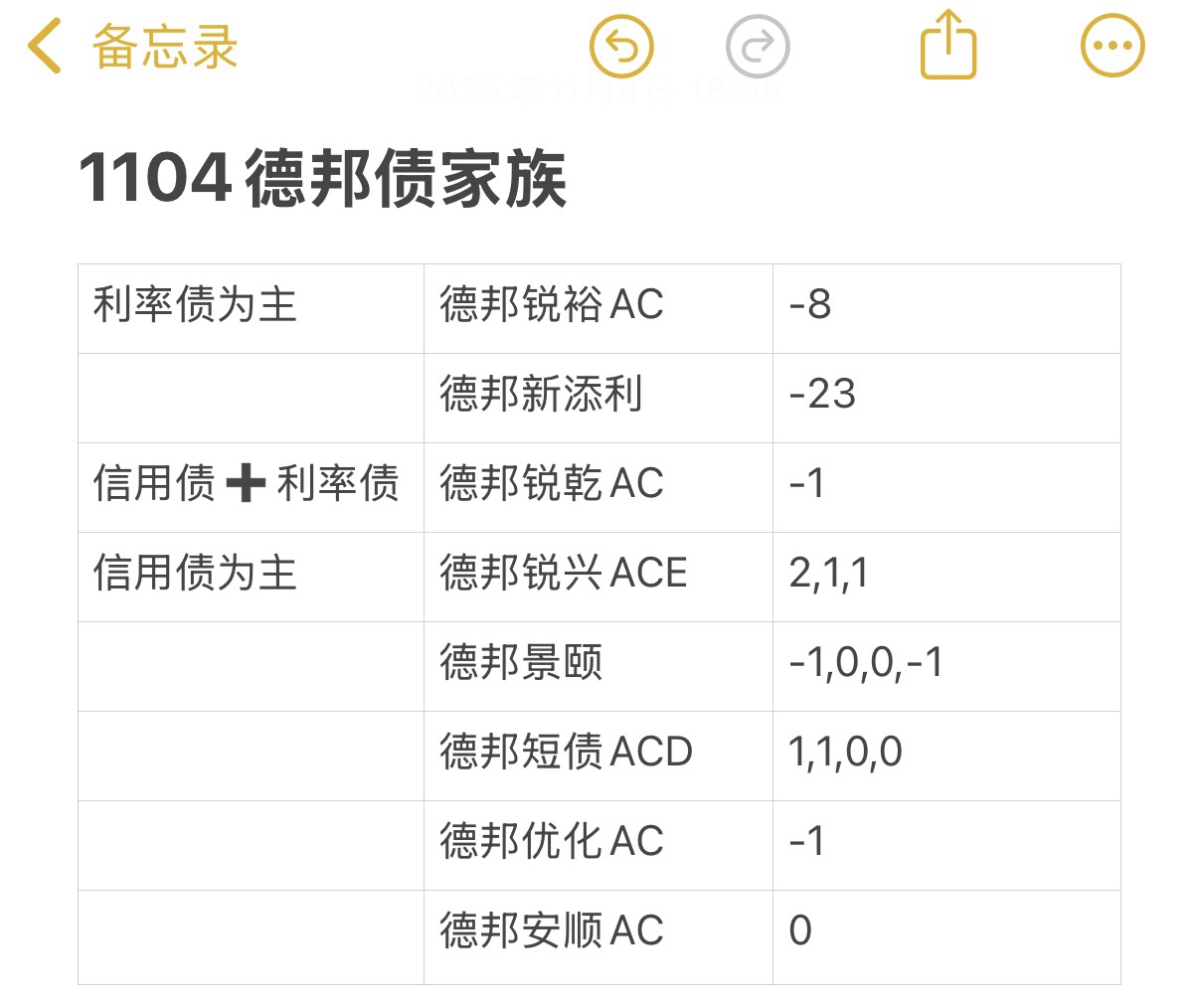This screenshot has width=1199, height=1008.
Task: Return to 备忘录 notes list
Action: pos(165,47)
